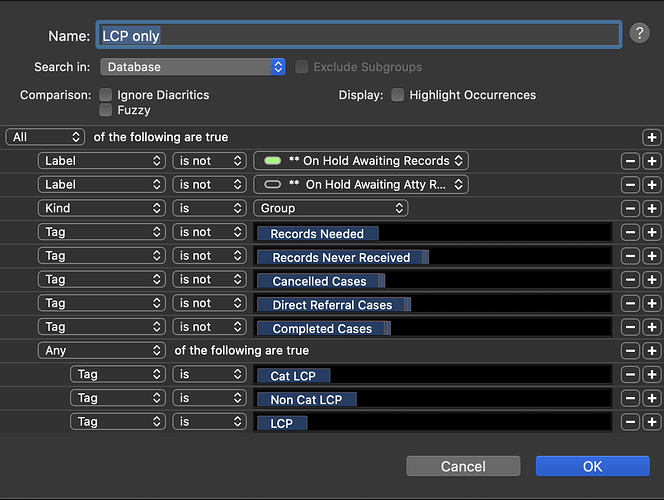Remove the Cat LCP tag condition
The width and height of the screenshot is (664, 500).
pos(630,374)
